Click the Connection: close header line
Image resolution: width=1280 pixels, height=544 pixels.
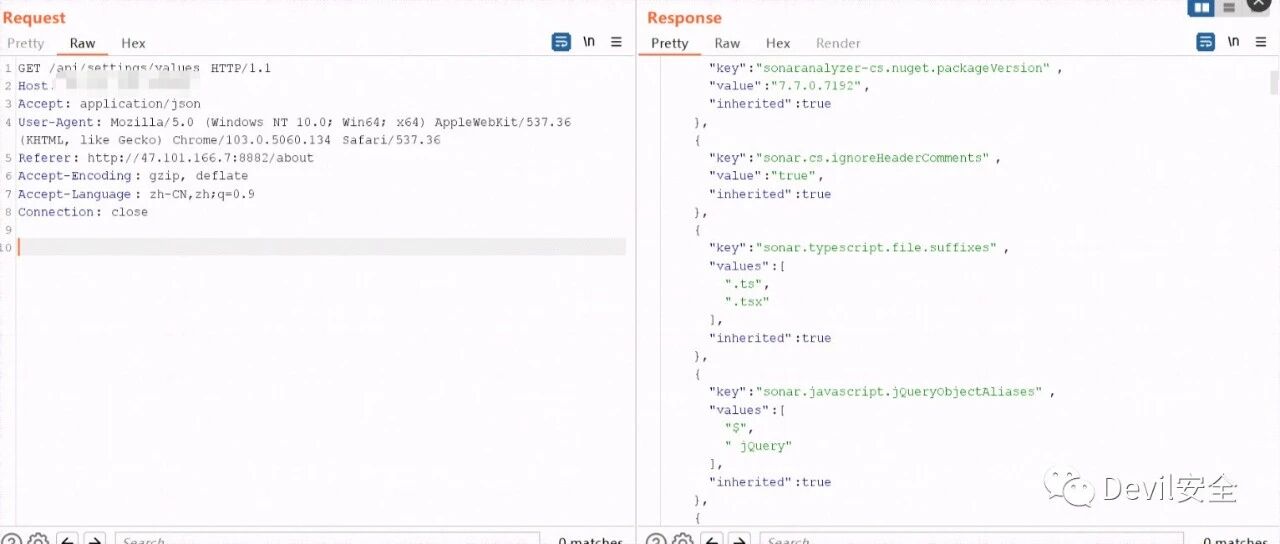click(82, 212)
